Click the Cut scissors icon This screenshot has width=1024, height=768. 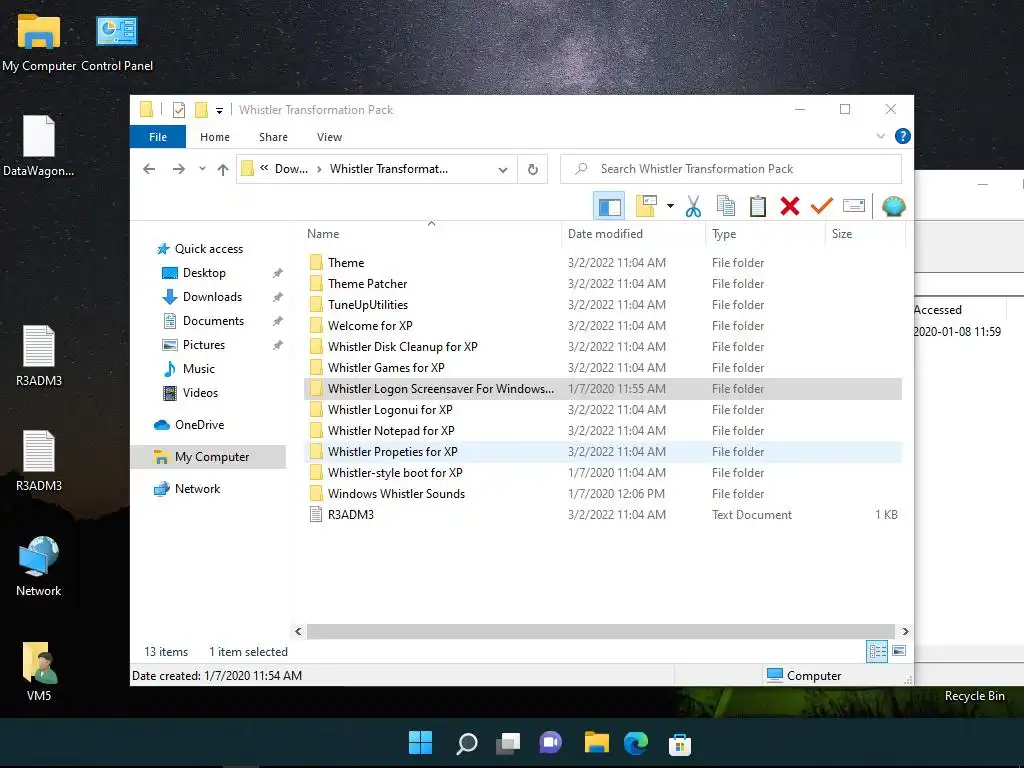point(693,206)
